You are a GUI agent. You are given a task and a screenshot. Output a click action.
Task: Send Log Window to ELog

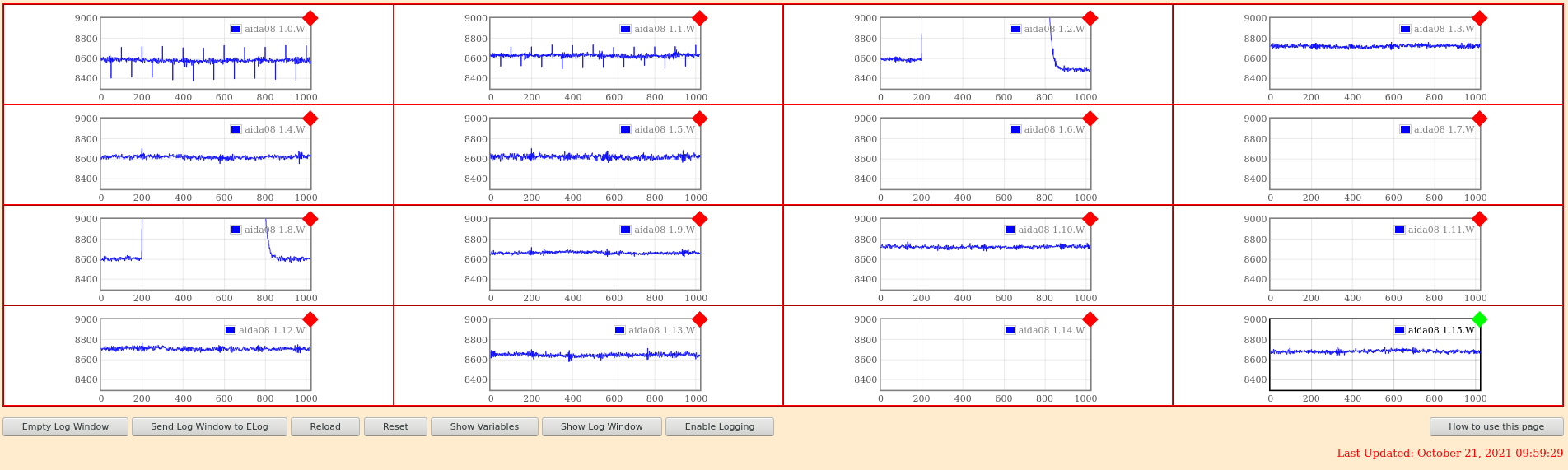pyautogui.click(x=209, y=426)
